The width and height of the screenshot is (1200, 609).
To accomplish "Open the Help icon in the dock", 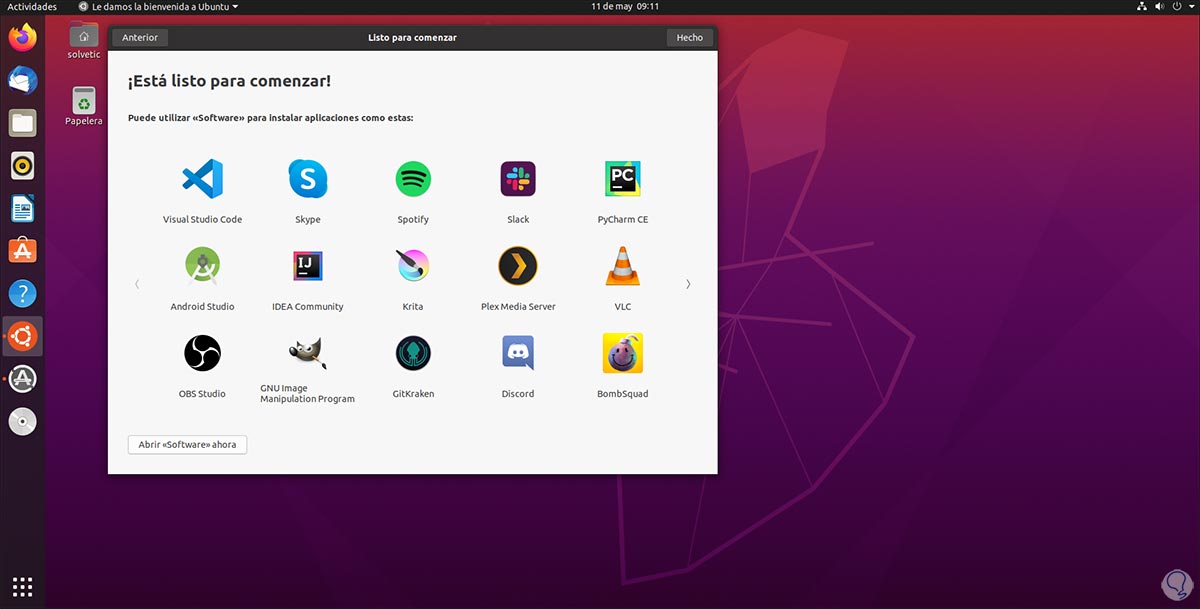I will pyautogui.click(x=22, y=294).
